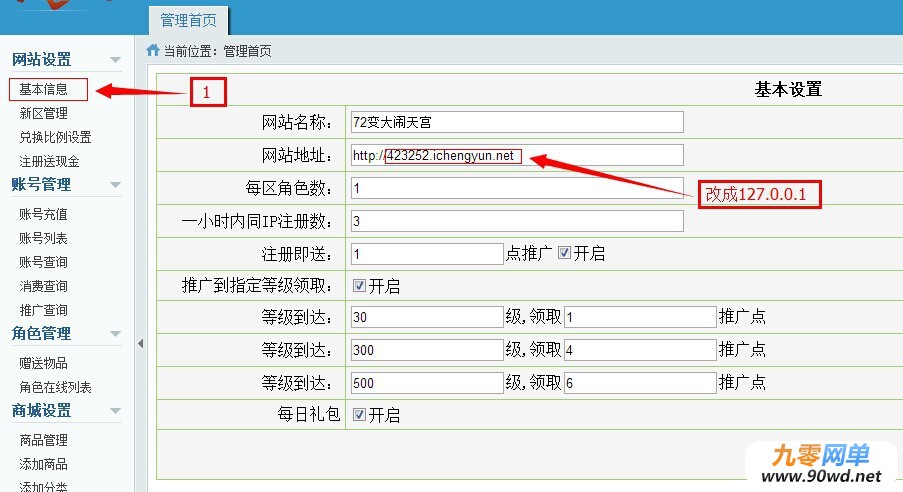This screenshot has width=903, height=492.
Task: Open 推广查询 page
Action: [43, 310]
